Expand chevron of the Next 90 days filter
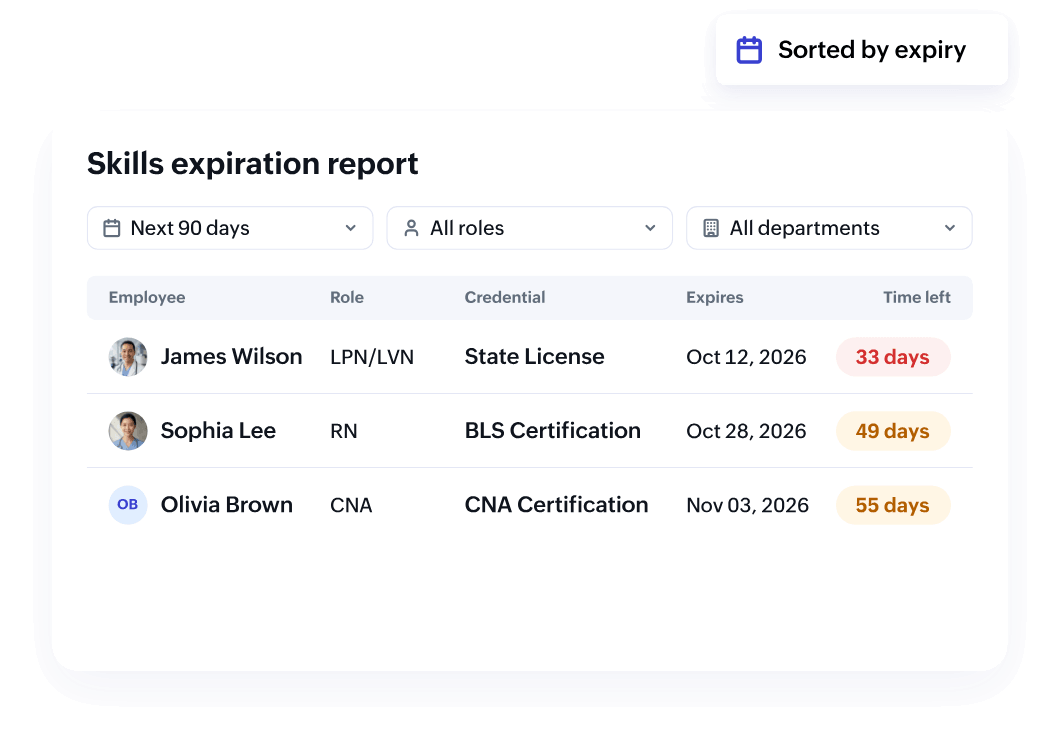The image size is (1060, 742). [350, 228]
